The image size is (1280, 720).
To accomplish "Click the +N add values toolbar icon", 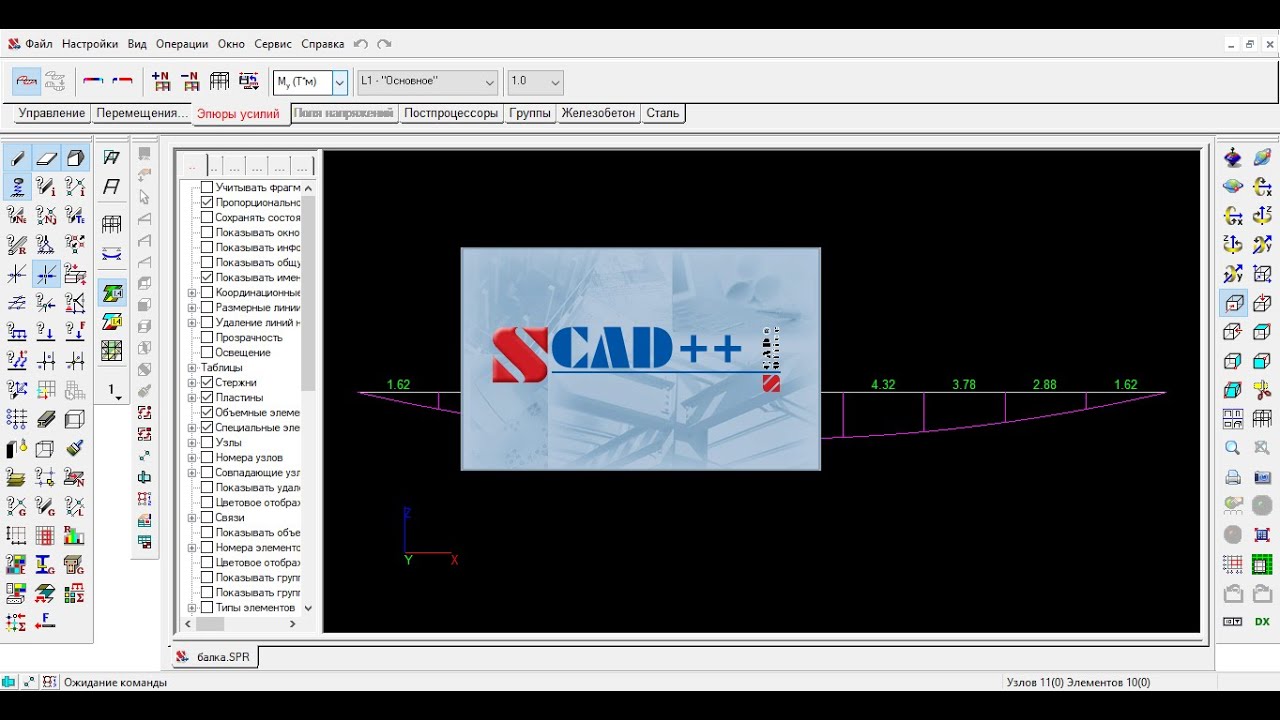I will point(161,81).
